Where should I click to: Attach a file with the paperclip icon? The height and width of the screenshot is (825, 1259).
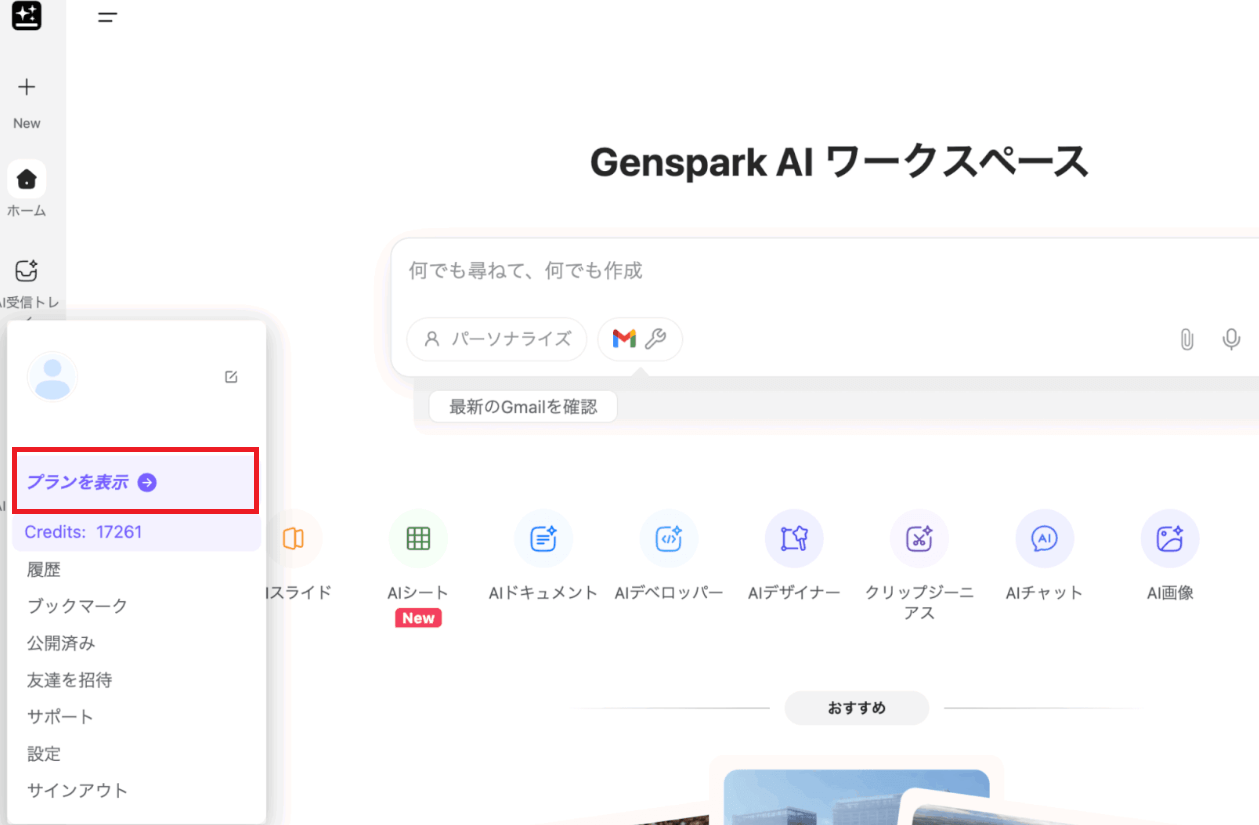click(1186, 340)
